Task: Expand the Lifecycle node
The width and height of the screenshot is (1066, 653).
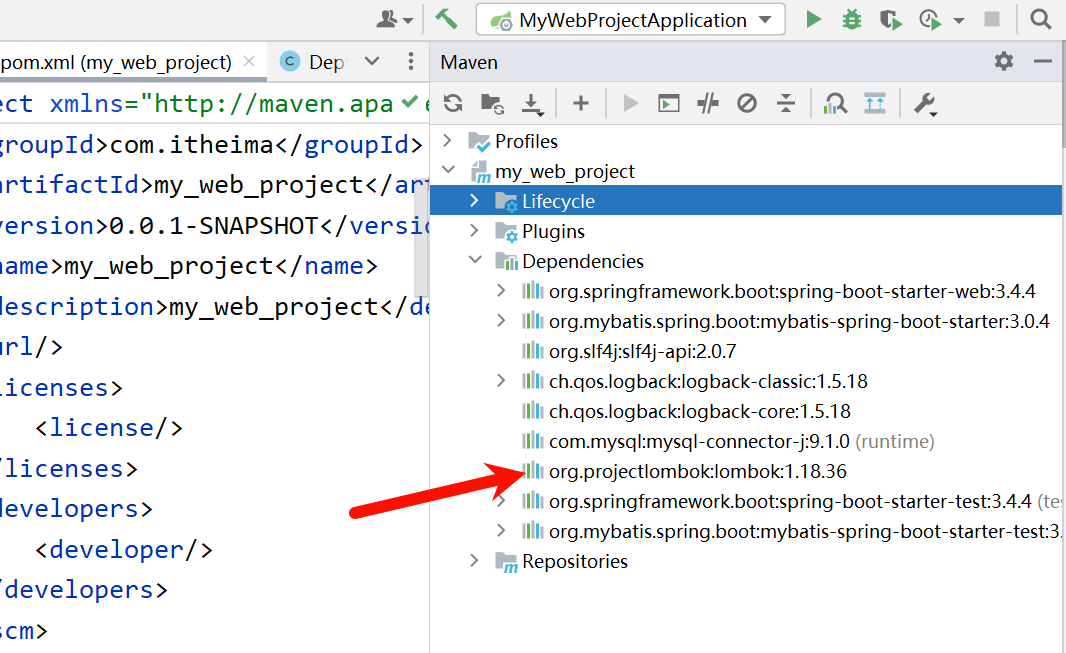Action: [x=475, y=200]
